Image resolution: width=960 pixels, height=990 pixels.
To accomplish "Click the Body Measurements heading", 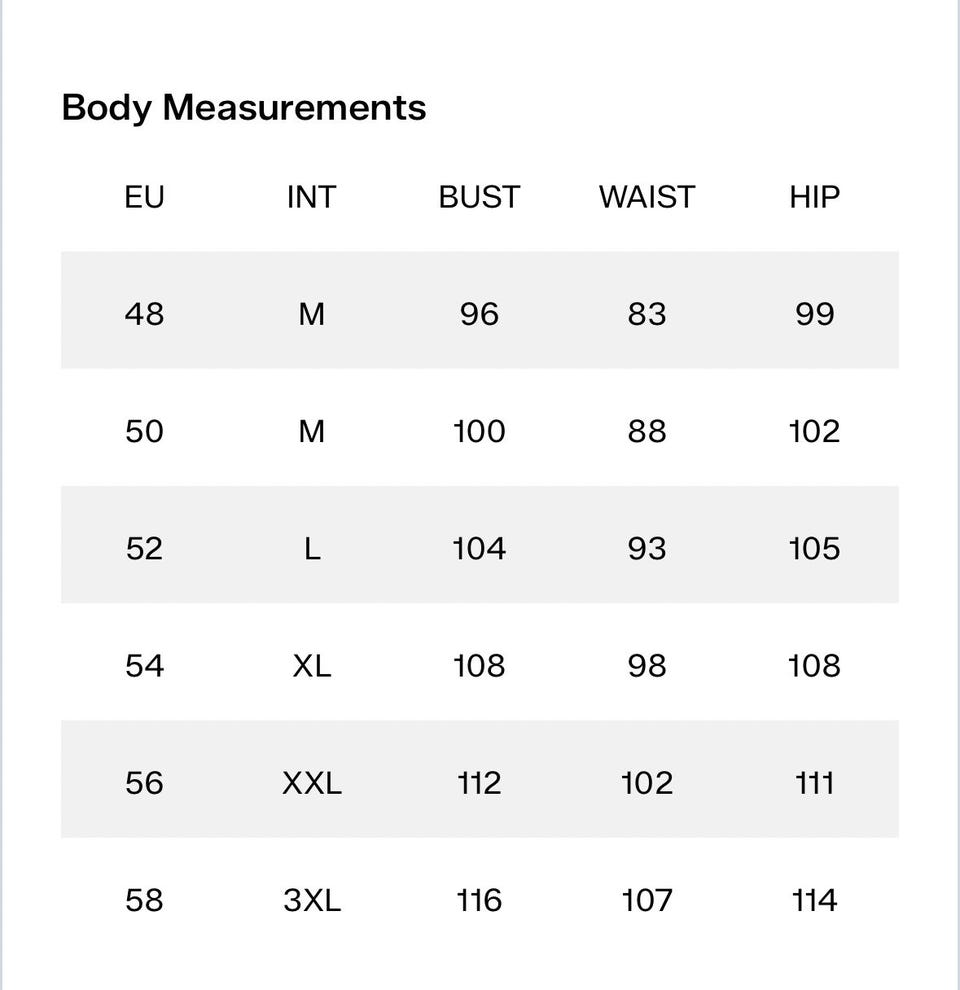I will click(x=244, y=107).
